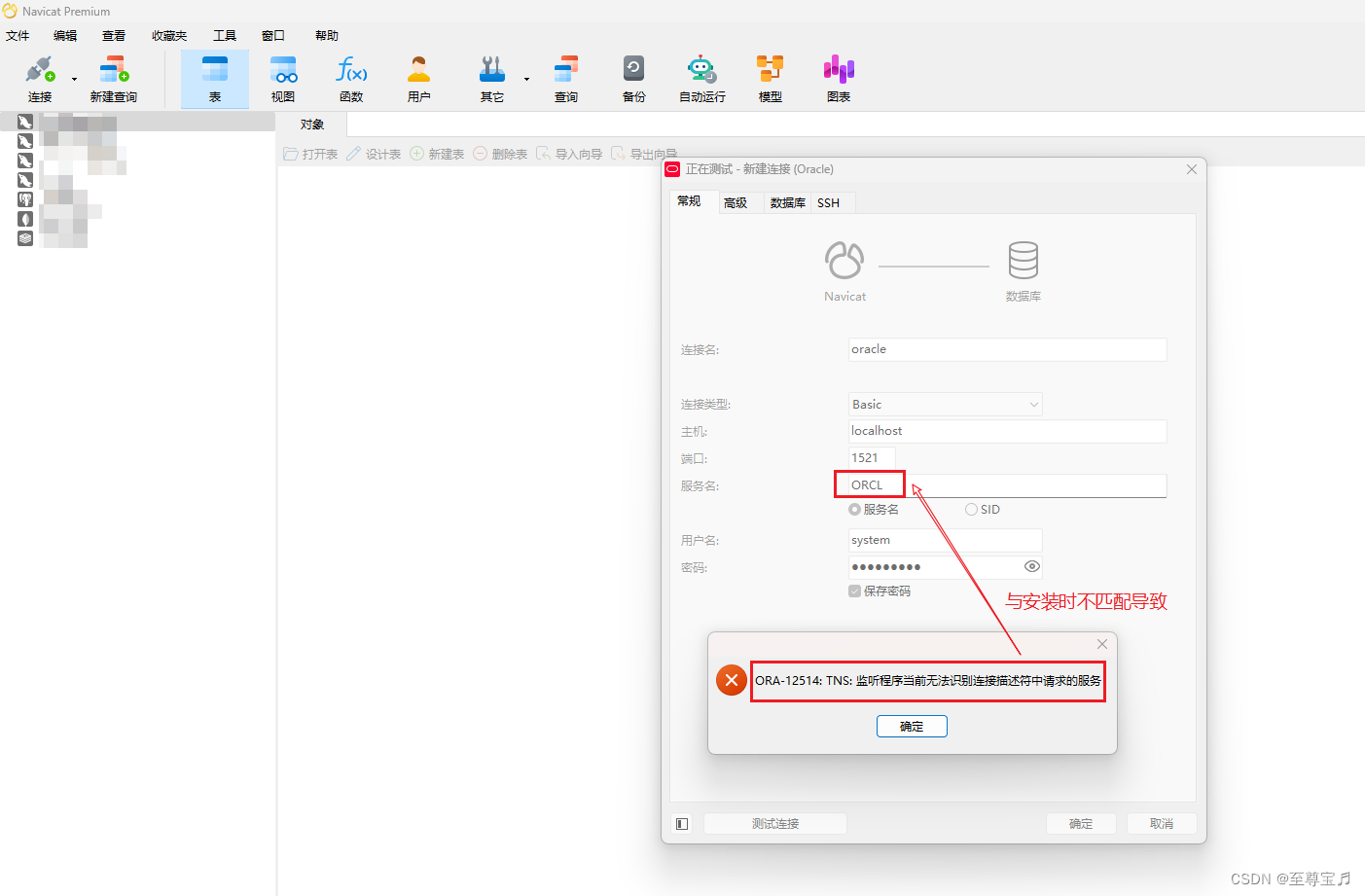Select the Table (表) toolbar icon
Image resolution: width=1365 pixels, height=896 pixels.
(x=215, y=79)
